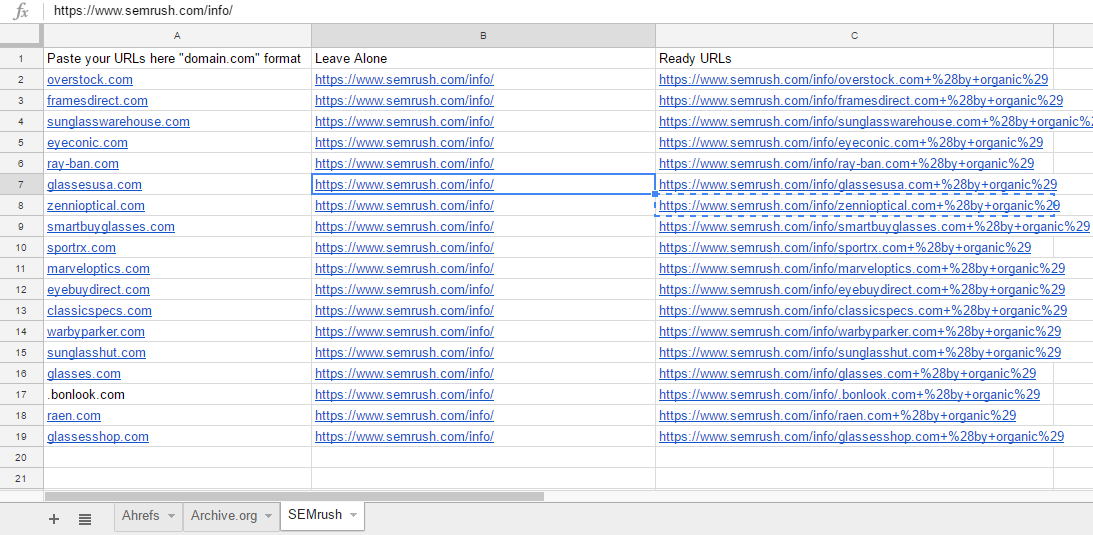The width and height of the screenshot is (1093, 535).
Task: Select the SEMrush sheet tab
Action: coord(314,515)
